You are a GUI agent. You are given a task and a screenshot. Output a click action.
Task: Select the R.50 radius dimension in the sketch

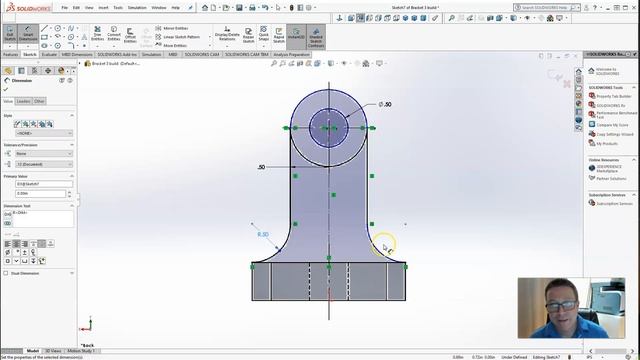point(263,234)
